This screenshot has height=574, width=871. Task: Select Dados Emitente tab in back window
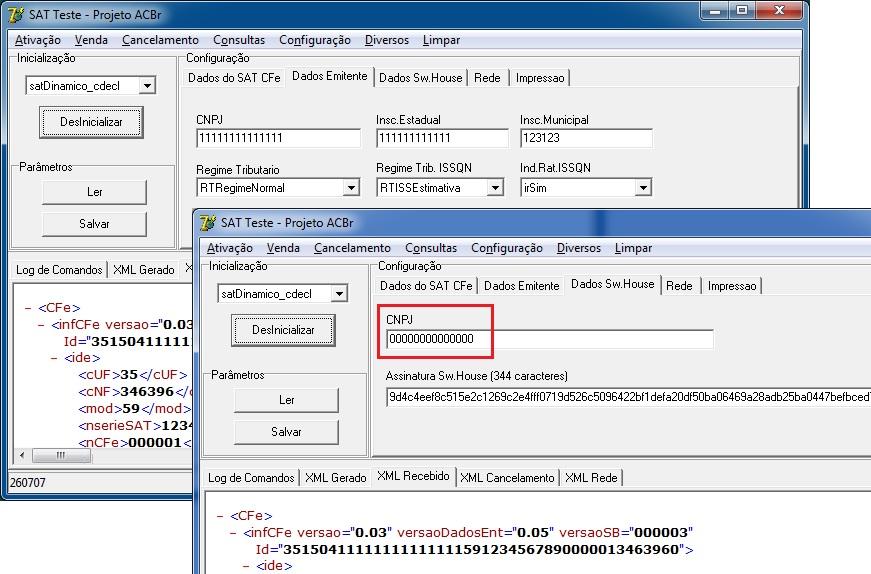click(x=330, y=76)
